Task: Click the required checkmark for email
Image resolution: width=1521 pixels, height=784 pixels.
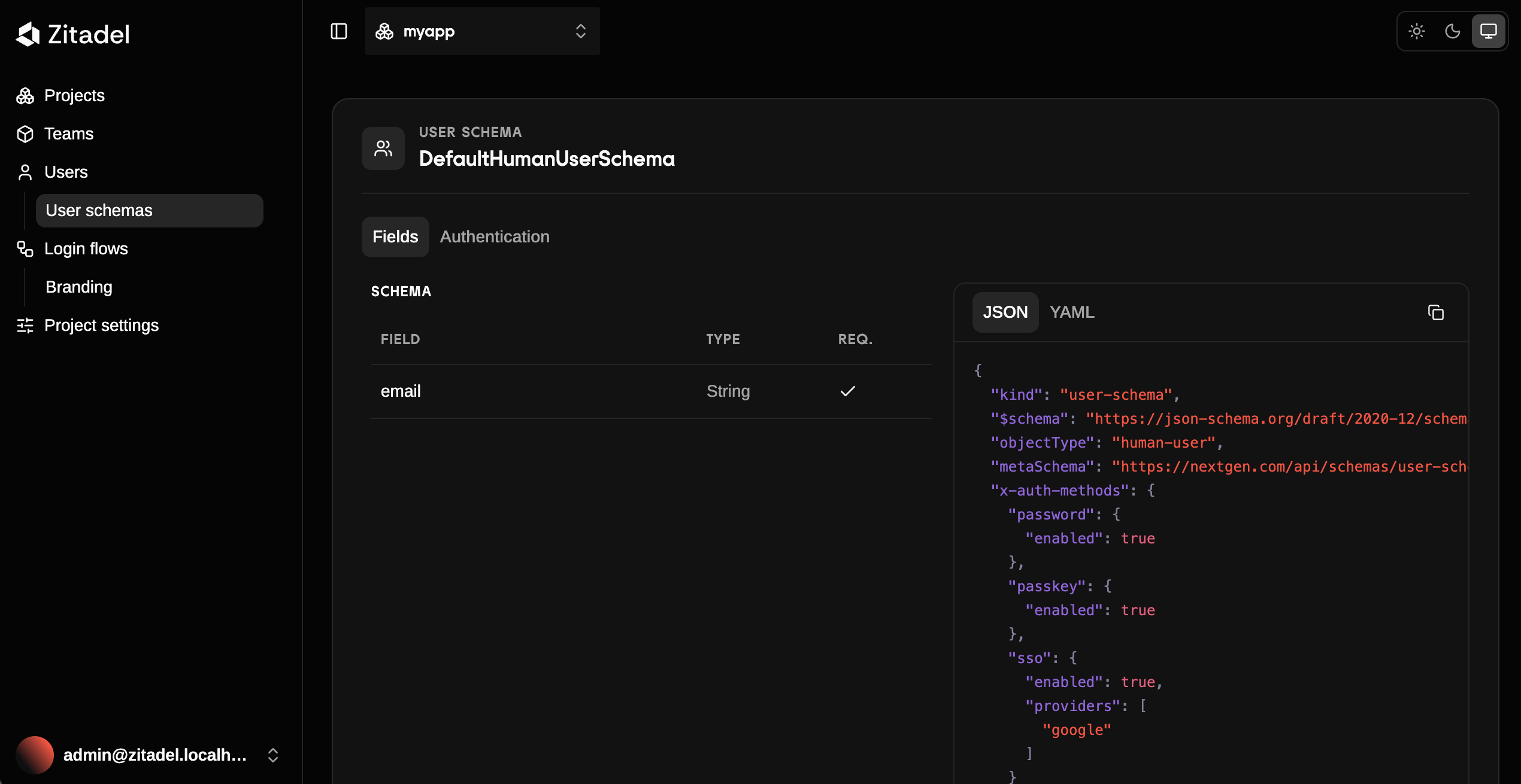Action: pos(848,391)
